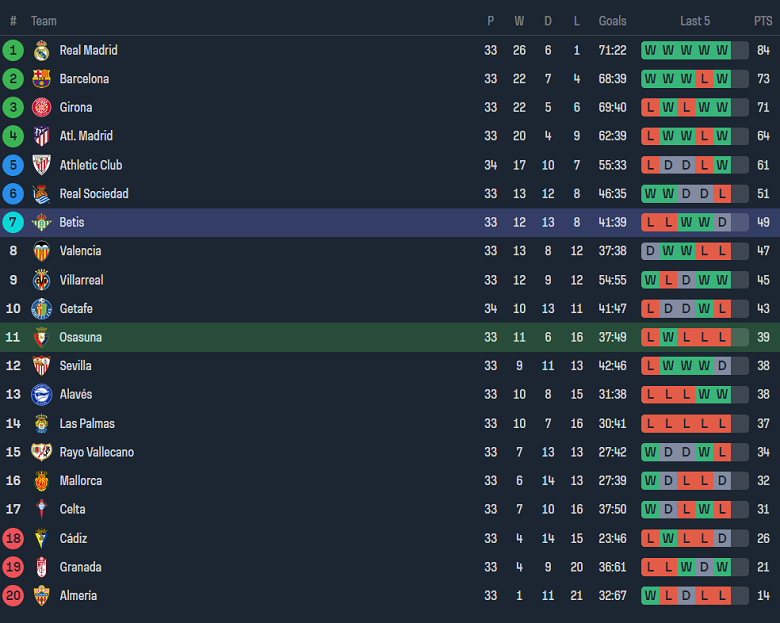This screenshot has height=623, width=780.
Task: Open the Rayo Vallecano team row
Action: pyautogui.click(x=96, y=452)
